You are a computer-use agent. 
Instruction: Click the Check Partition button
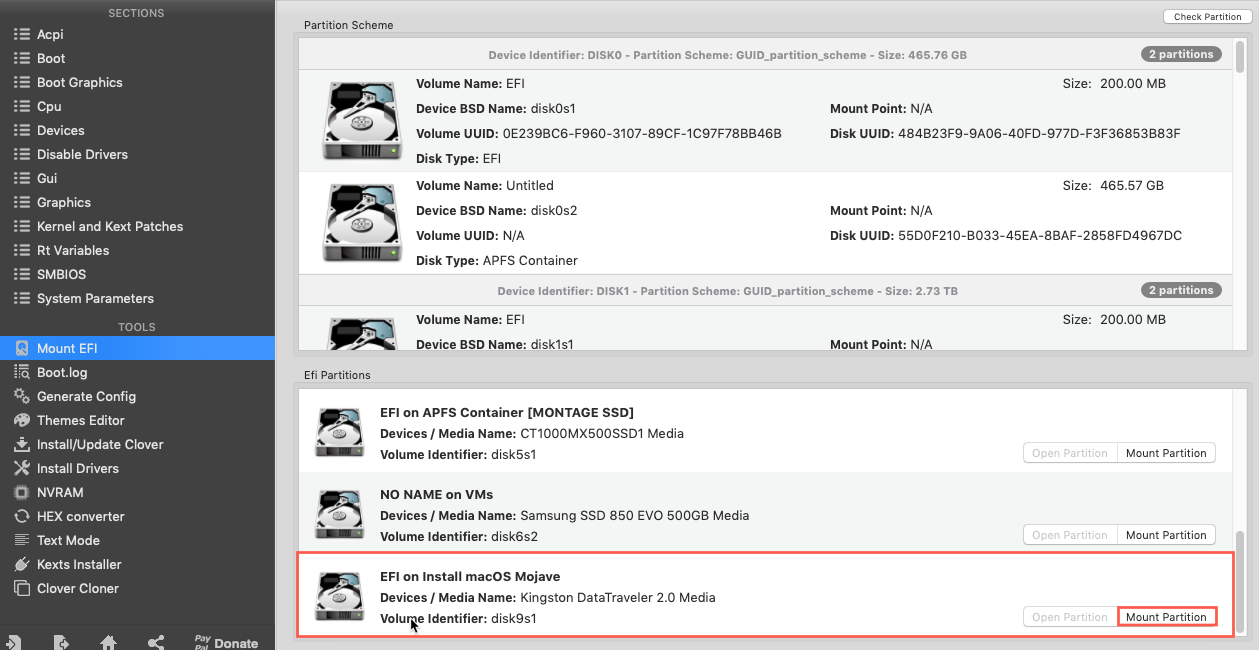1207,17
